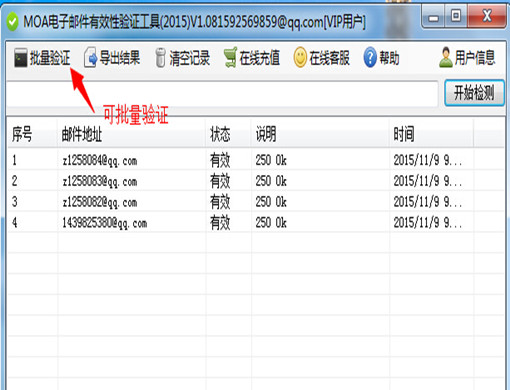View 用户信息 user information
The height and width of the screenshot is (390, 510).
(x=467, y=57)
